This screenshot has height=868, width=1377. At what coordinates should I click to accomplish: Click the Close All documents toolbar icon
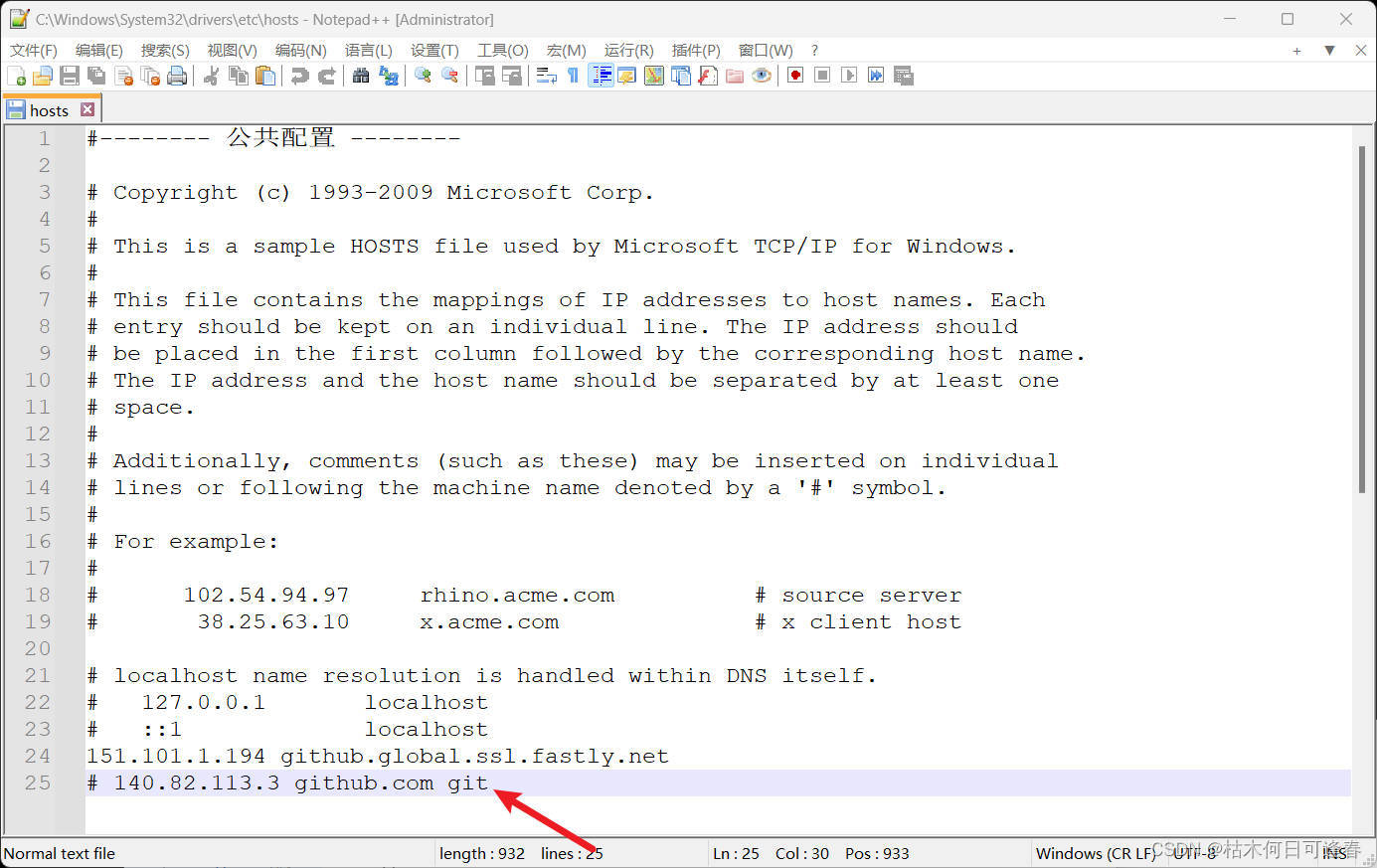150,76
